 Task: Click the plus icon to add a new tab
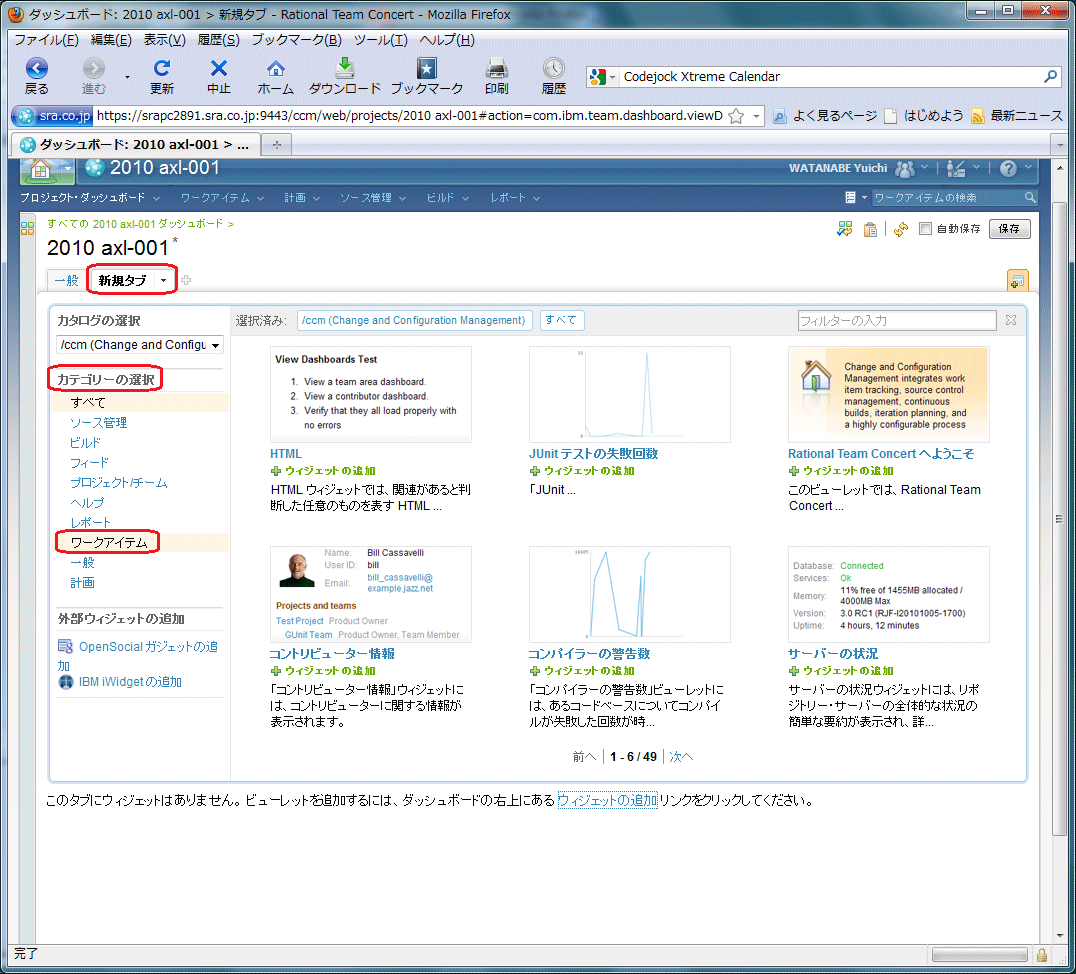186,280
